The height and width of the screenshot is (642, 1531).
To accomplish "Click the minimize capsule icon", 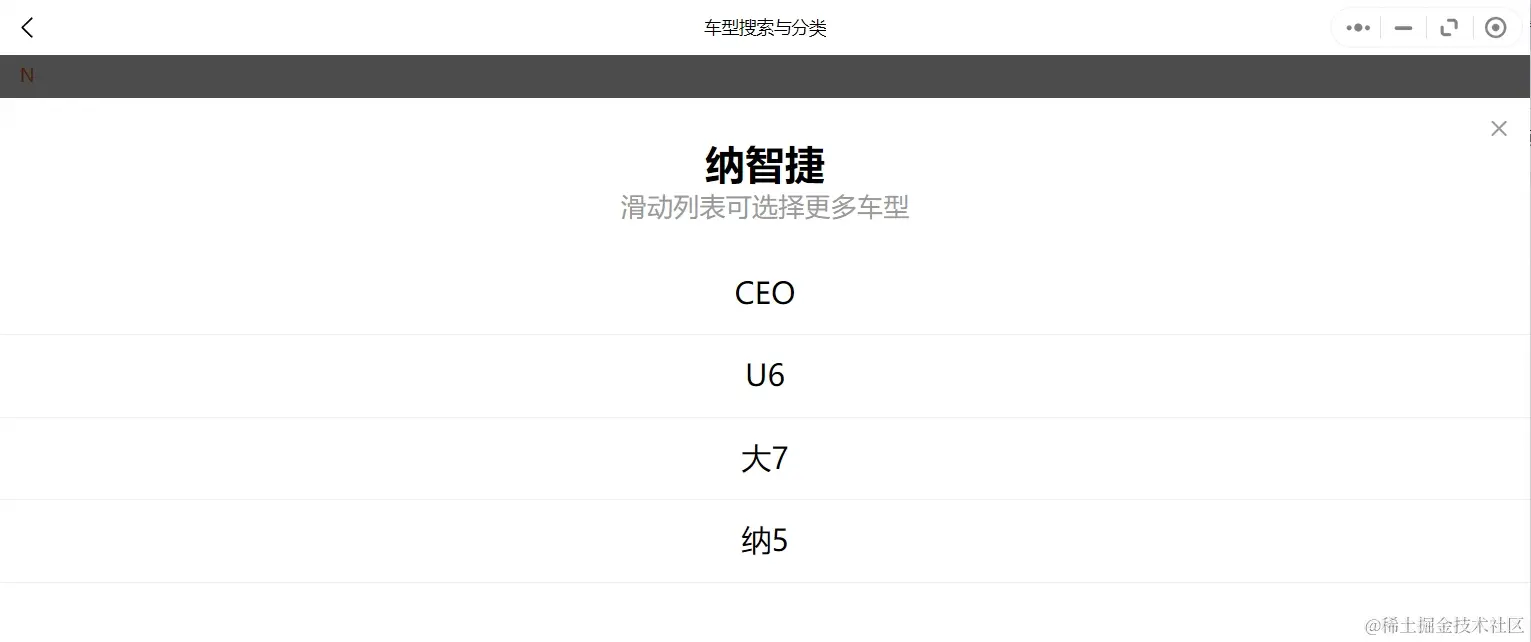I will (x=1402, y=28).
